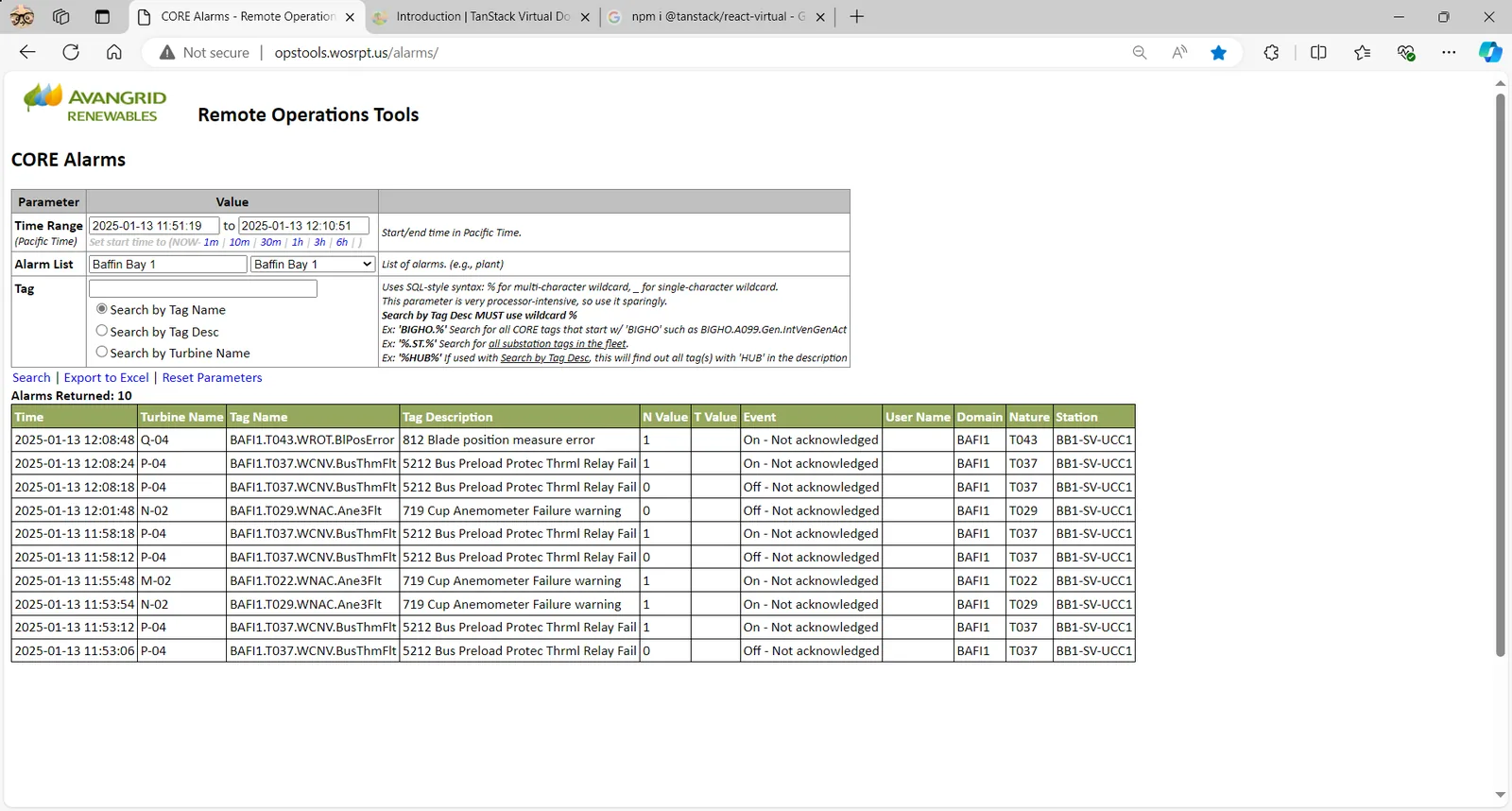The image size is (1512, 811).
Task: Focus the Tag text input field
Action: [x=203, y=288]
